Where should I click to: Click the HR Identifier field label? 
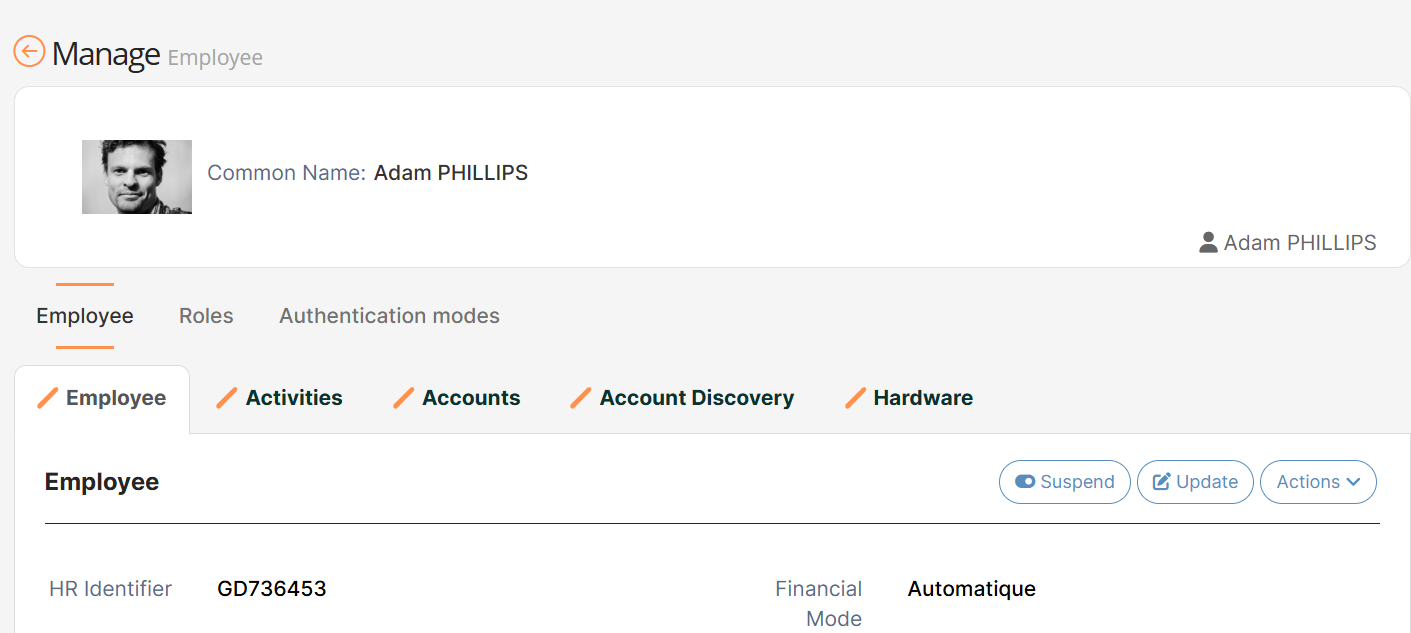pyautogui.click(x=110, y=589)
